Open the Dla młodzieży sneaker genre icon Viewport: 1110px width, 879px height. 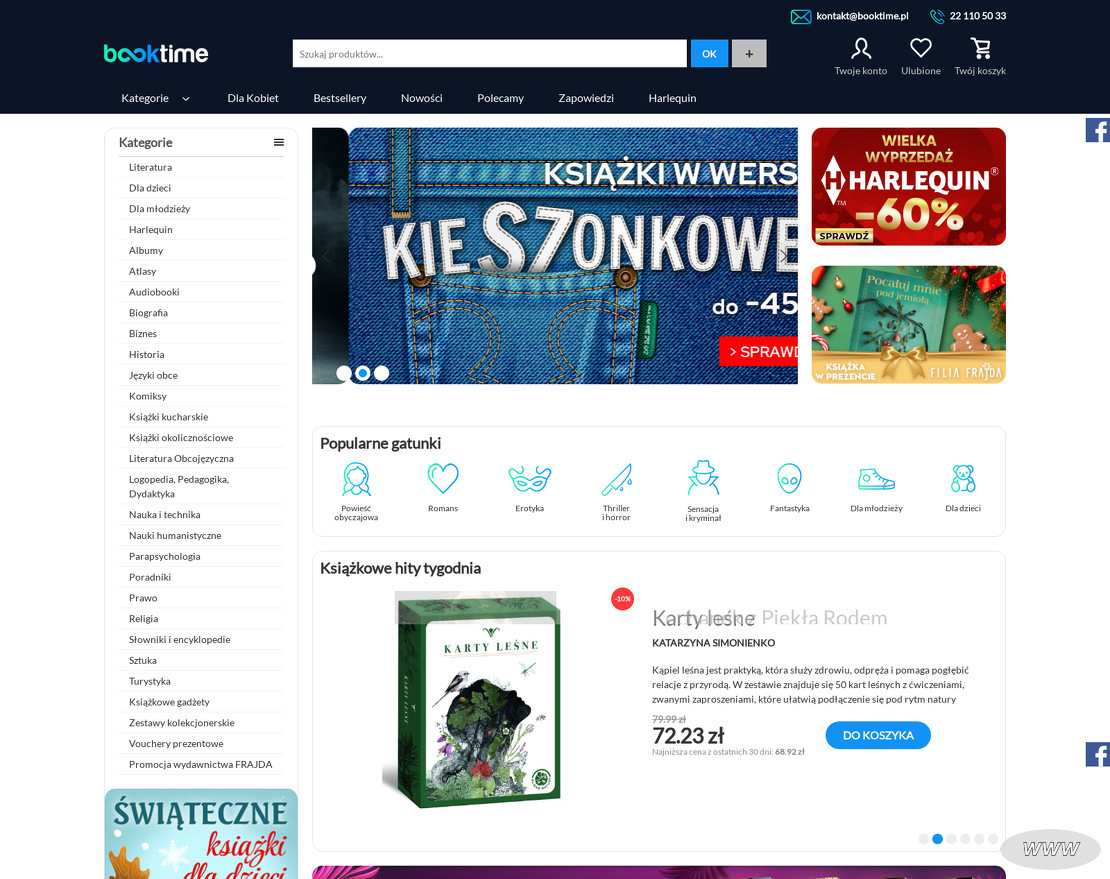click(876, 479)
